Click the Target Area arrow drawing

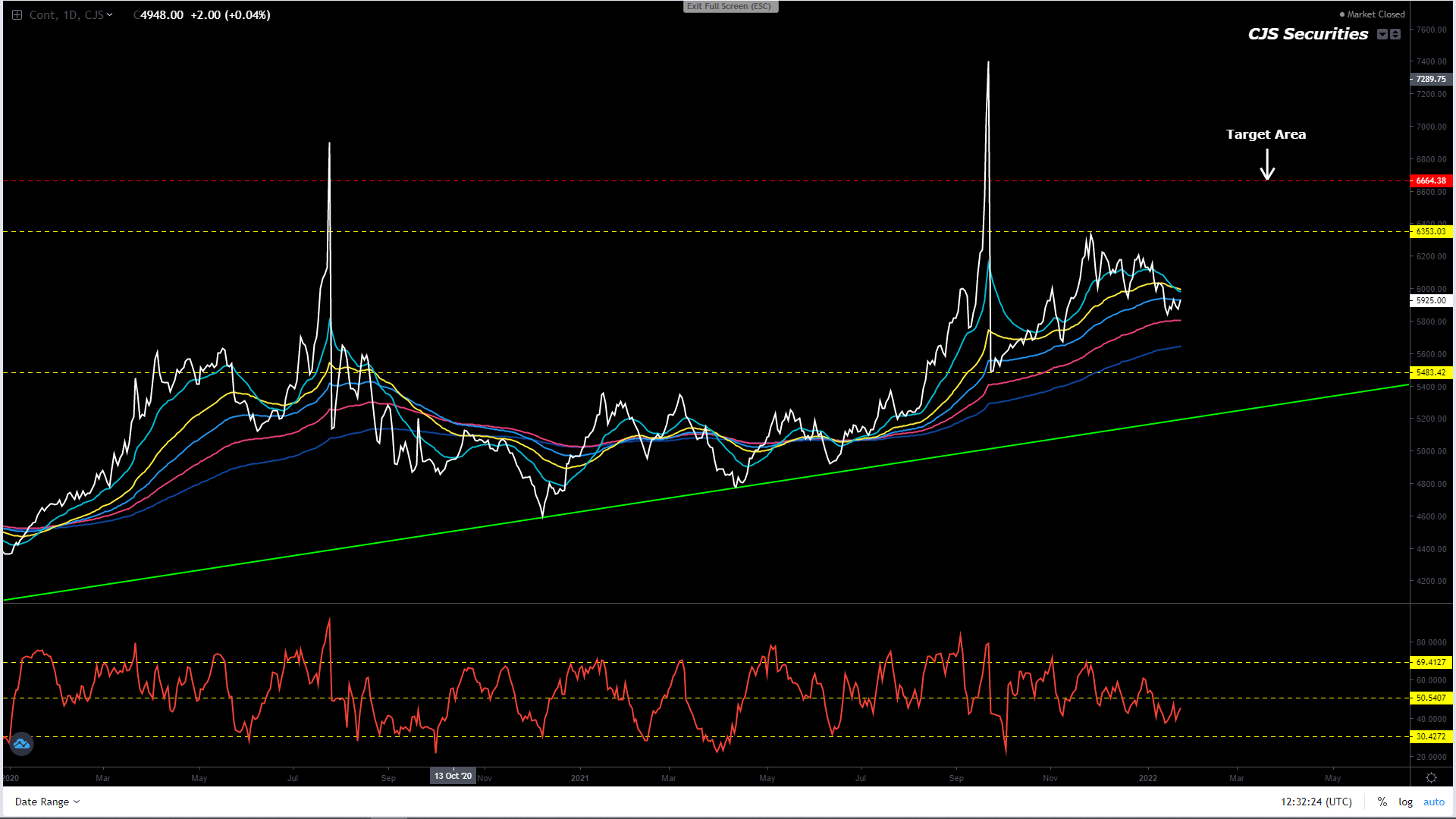1267,165
